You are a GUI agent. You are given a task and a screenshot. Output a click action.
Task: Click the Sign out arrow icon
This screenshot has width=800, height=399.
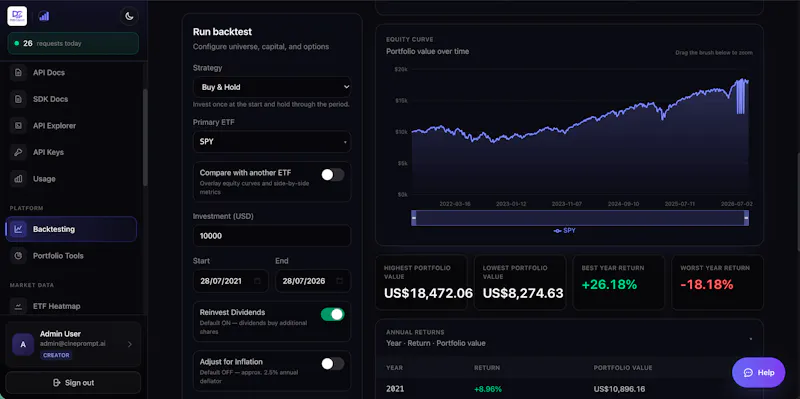click(57, 383)
